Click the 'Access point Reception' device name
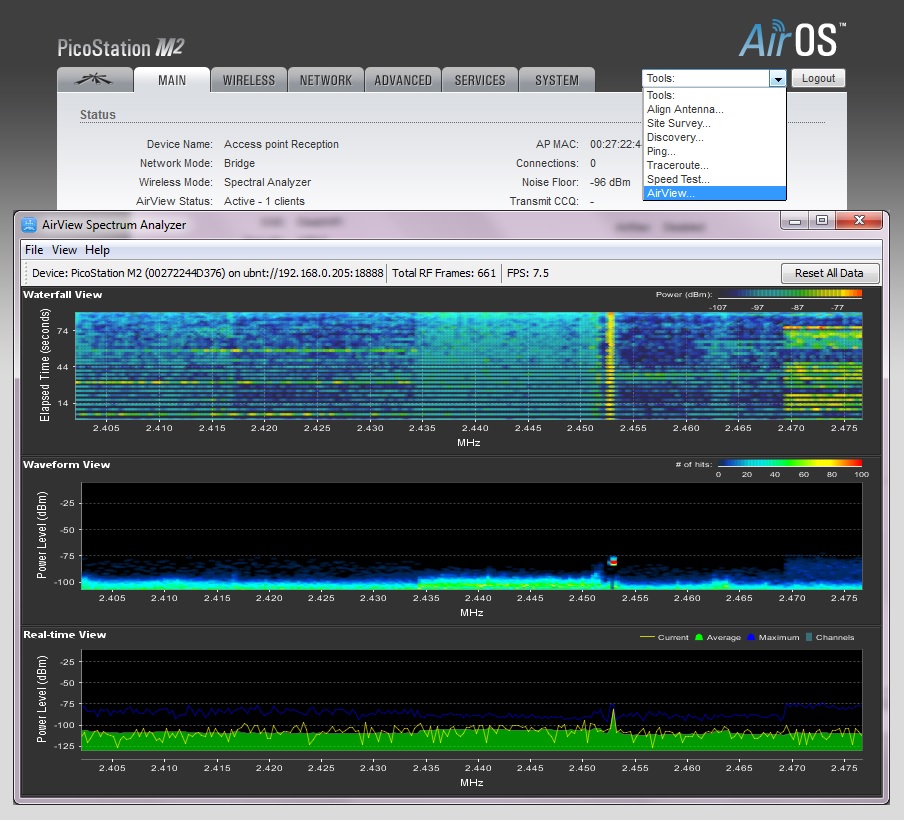This screenshot has width=904, height=820. point(281,144)
